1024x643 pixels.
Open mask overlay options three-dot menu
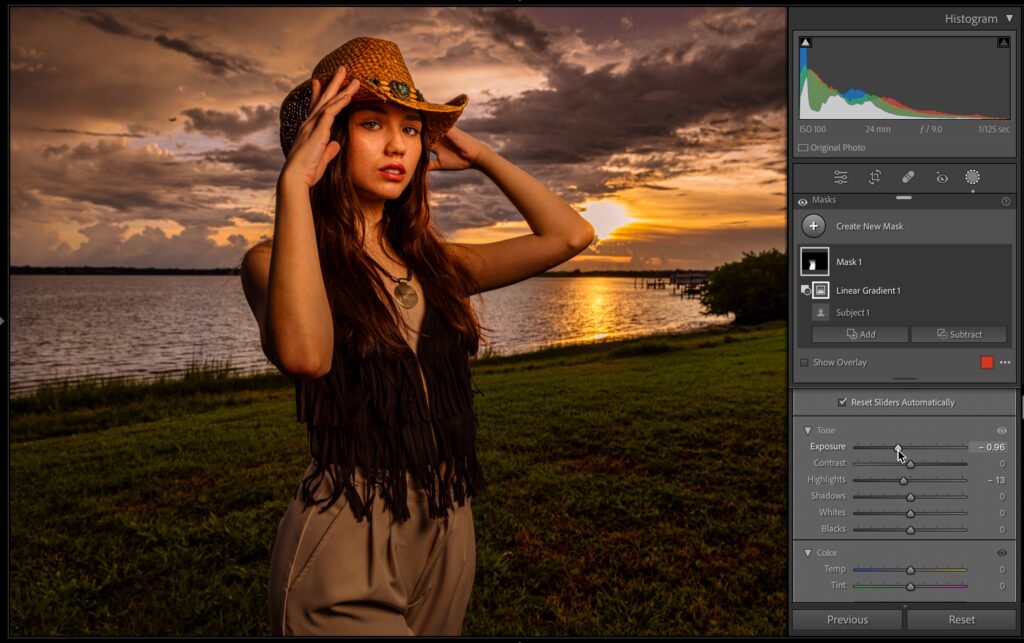pyautogui.click(x=1005, y=362)
